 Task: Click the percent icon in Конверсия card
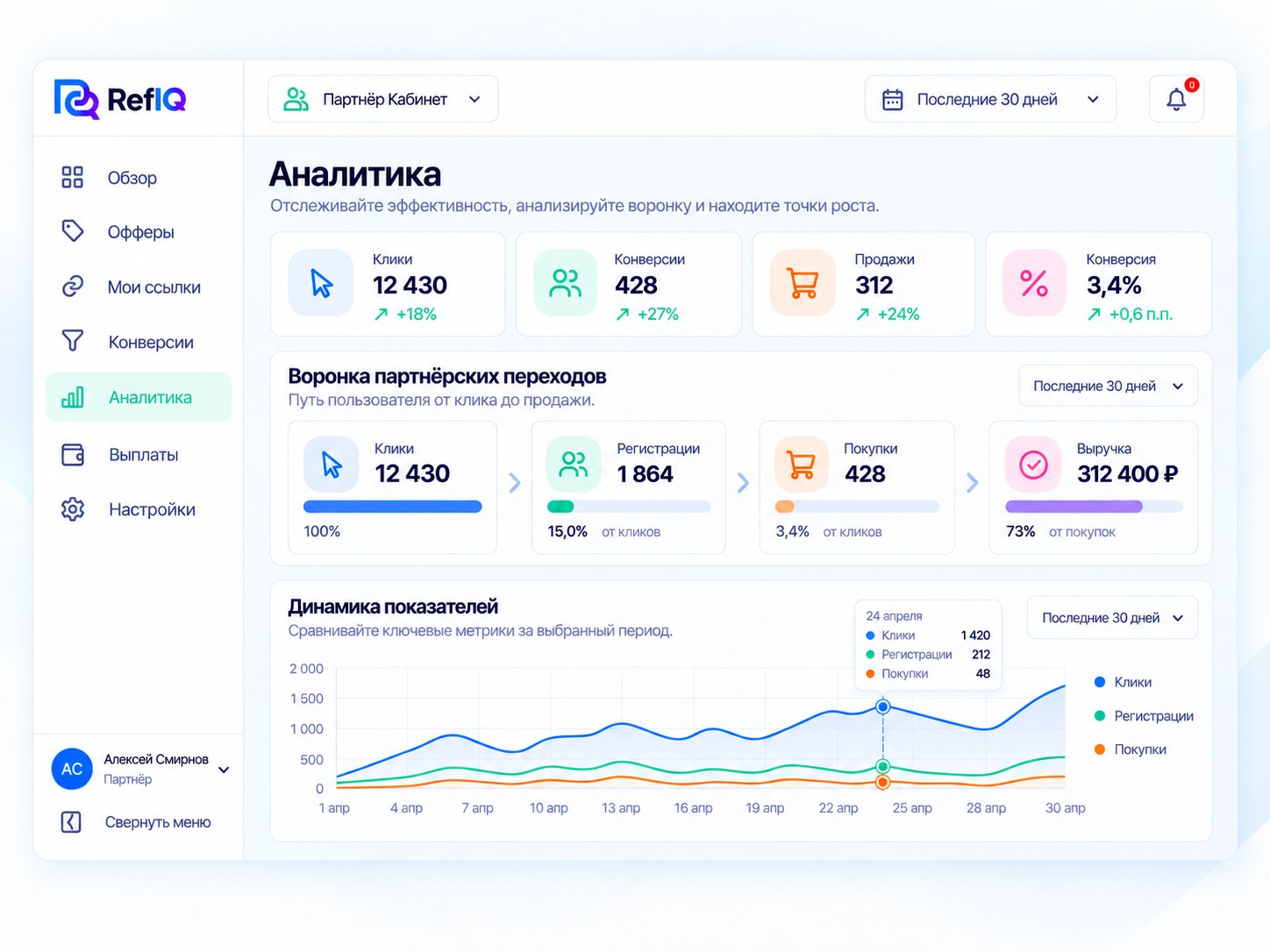pyautogui.click(x=1034, y=283)
